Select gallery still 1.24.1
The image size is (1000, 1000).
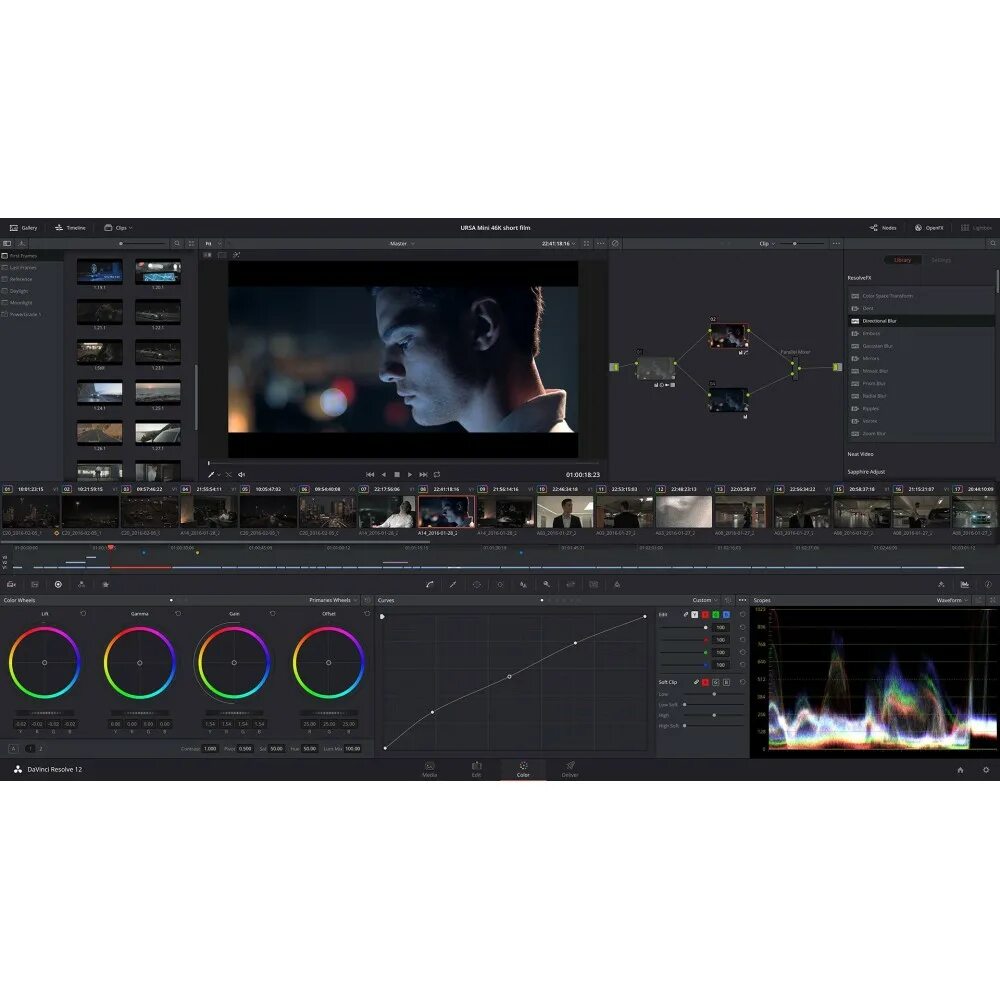click(x=99, y=393)
